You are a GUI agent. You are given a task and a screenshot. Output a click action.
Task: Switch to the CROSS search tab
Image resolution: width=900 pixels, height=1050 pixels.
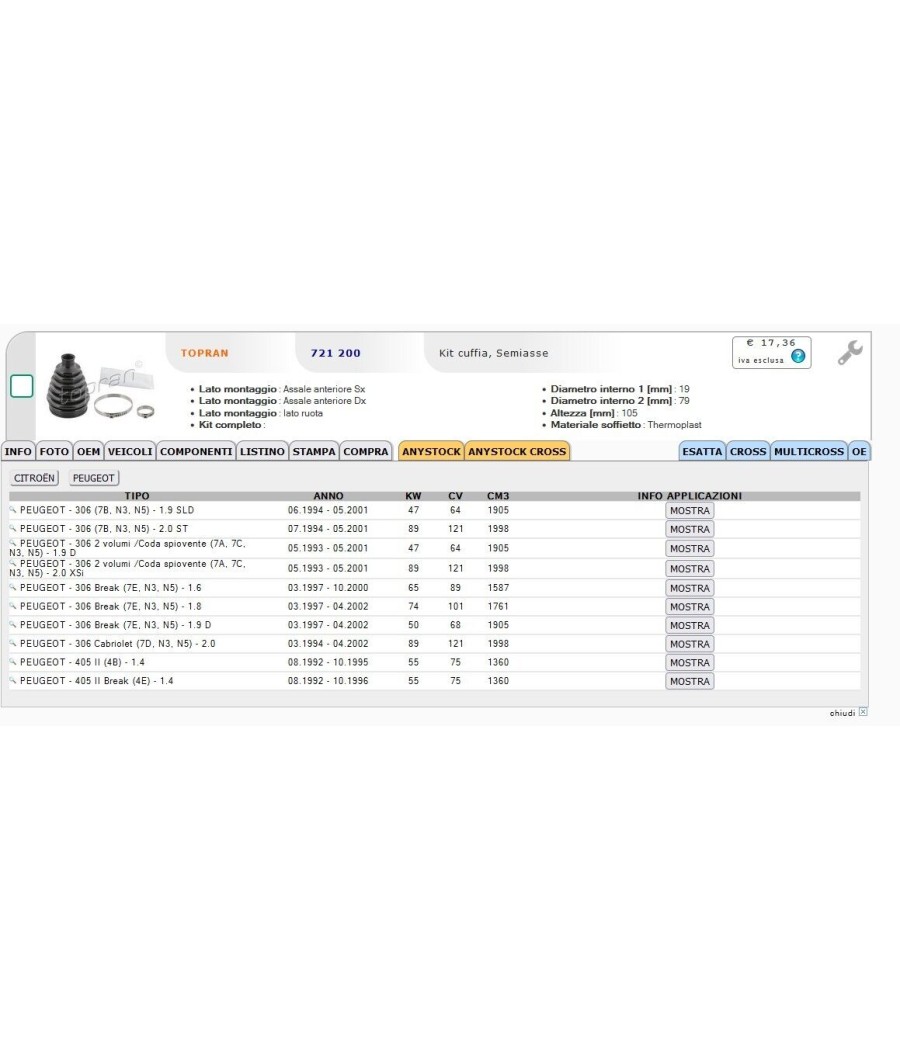(748, 451)
